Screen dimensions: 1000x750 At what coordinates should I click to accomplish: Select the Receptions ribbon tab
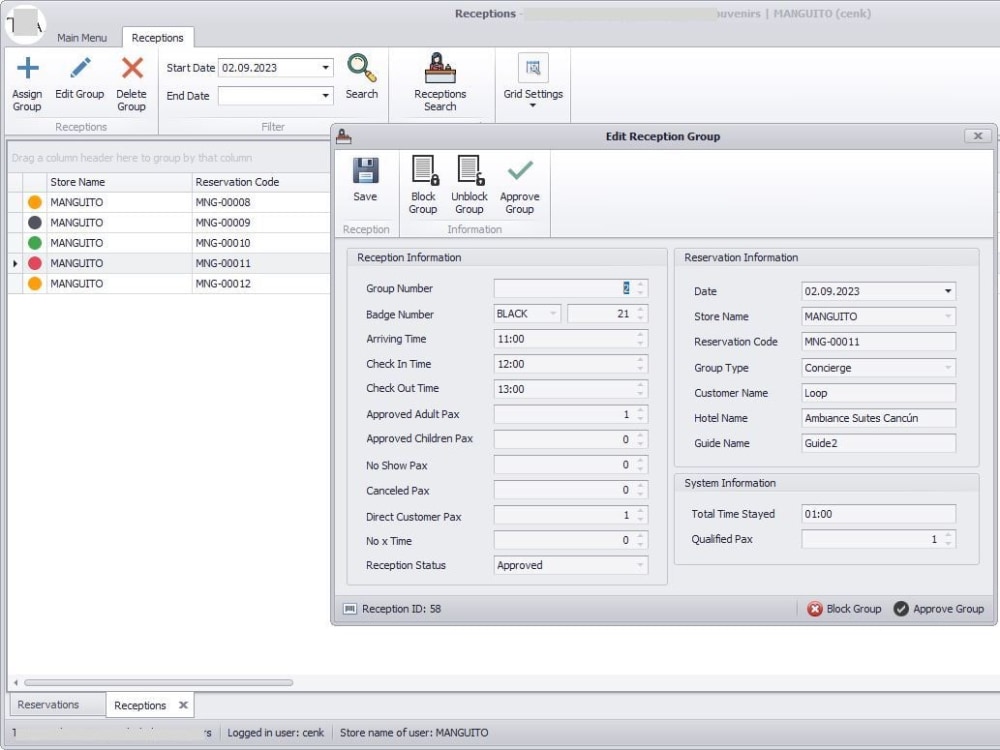(x=158, y=38)
